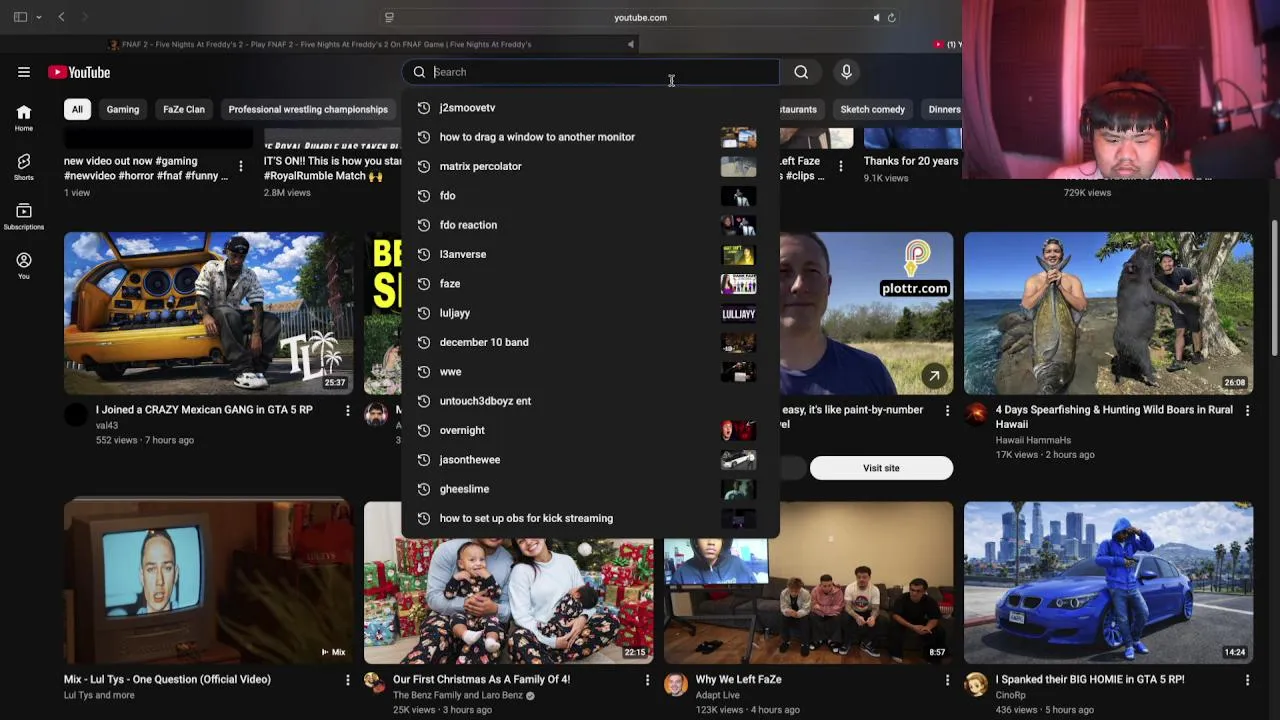This screenshot has width=1280, height=720.
Task: Choose suggestion december 10 band
Action: (590, 342)
